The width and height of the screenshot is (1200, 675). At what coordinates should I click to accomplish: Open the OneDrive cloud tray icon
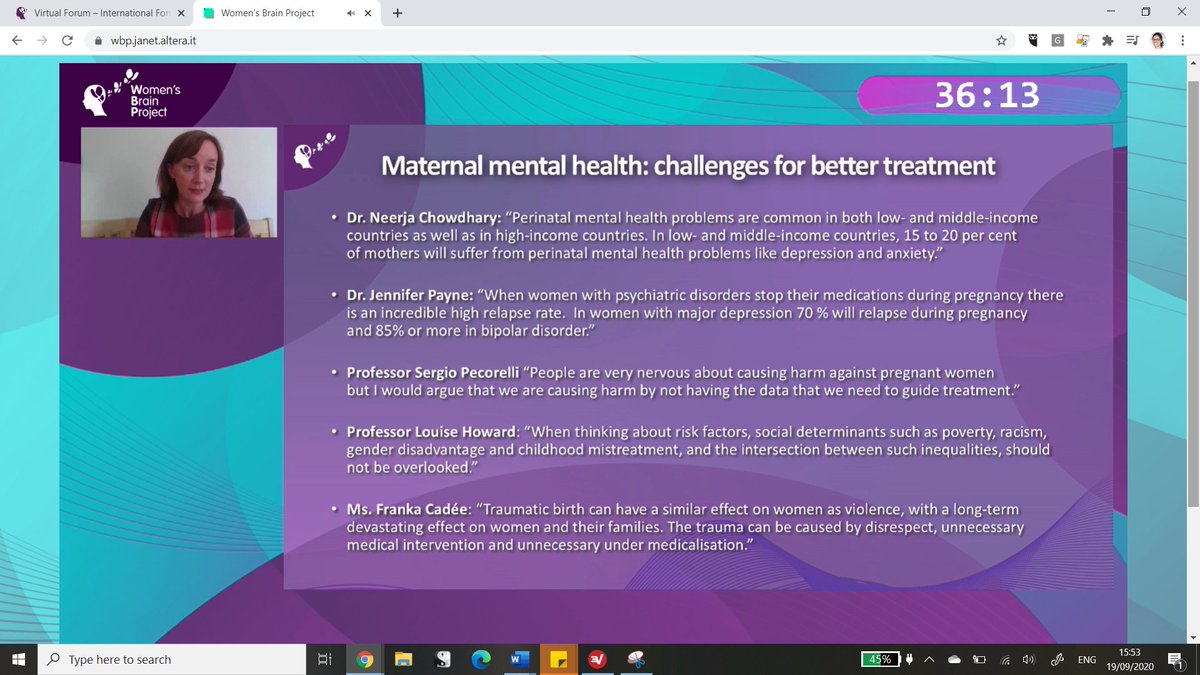(954, 659)
